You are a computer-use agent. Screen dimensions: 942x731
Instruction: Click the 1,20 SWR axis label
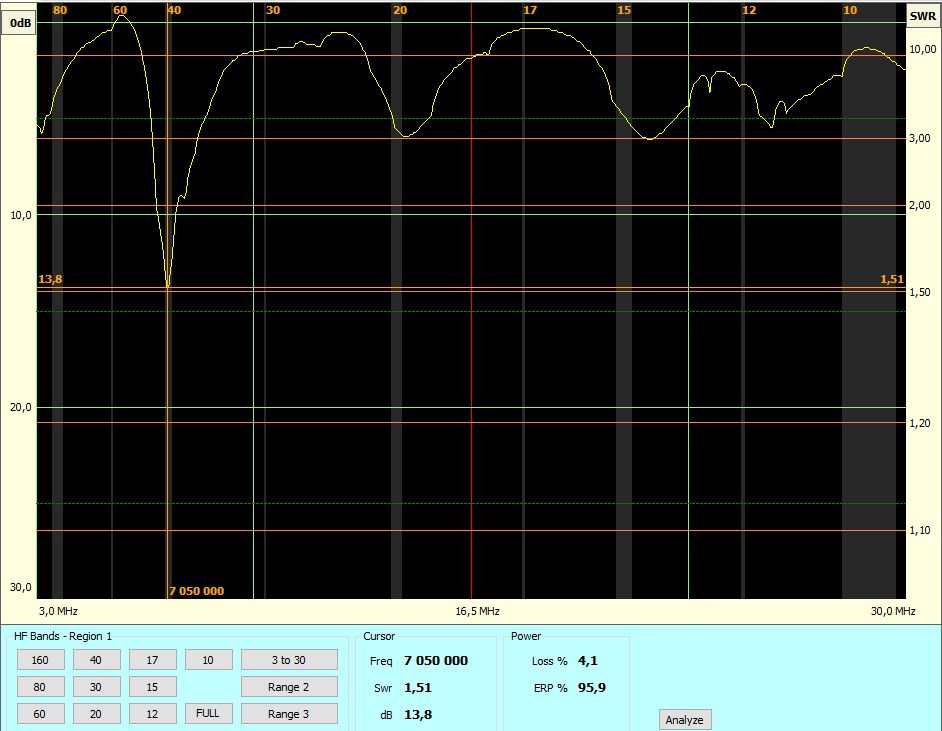pyautogui.click(x=920, y=423)
